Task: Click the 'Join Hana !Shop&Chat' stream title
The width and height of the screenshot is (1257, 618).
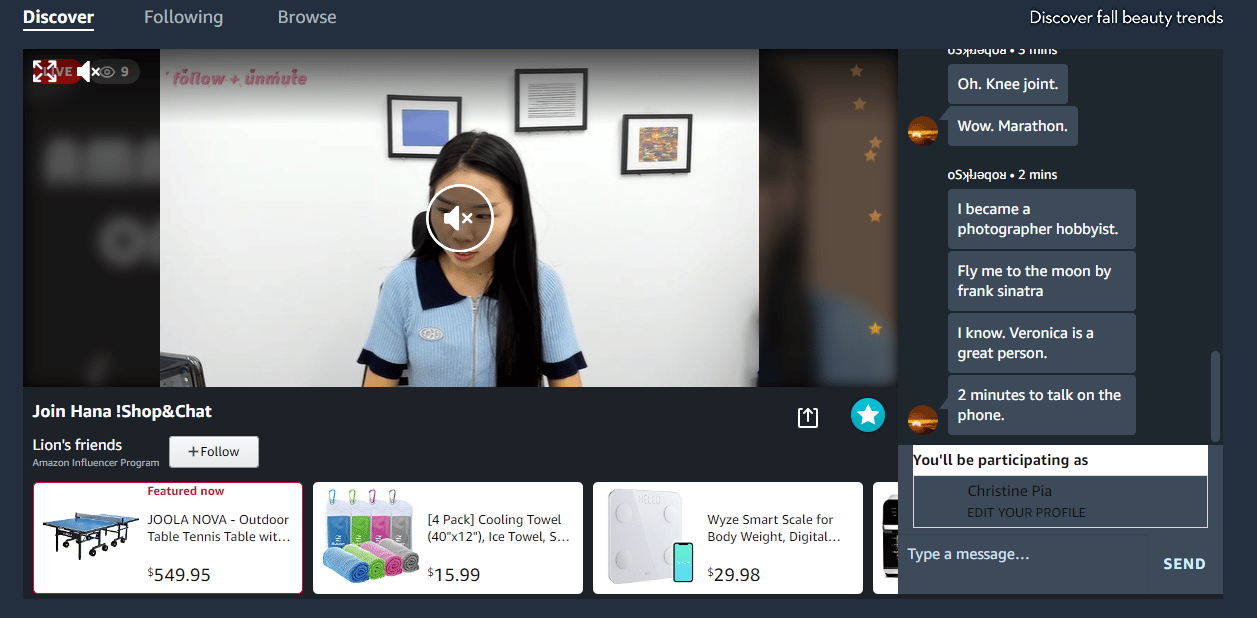Action: click(x=122, y=411)
